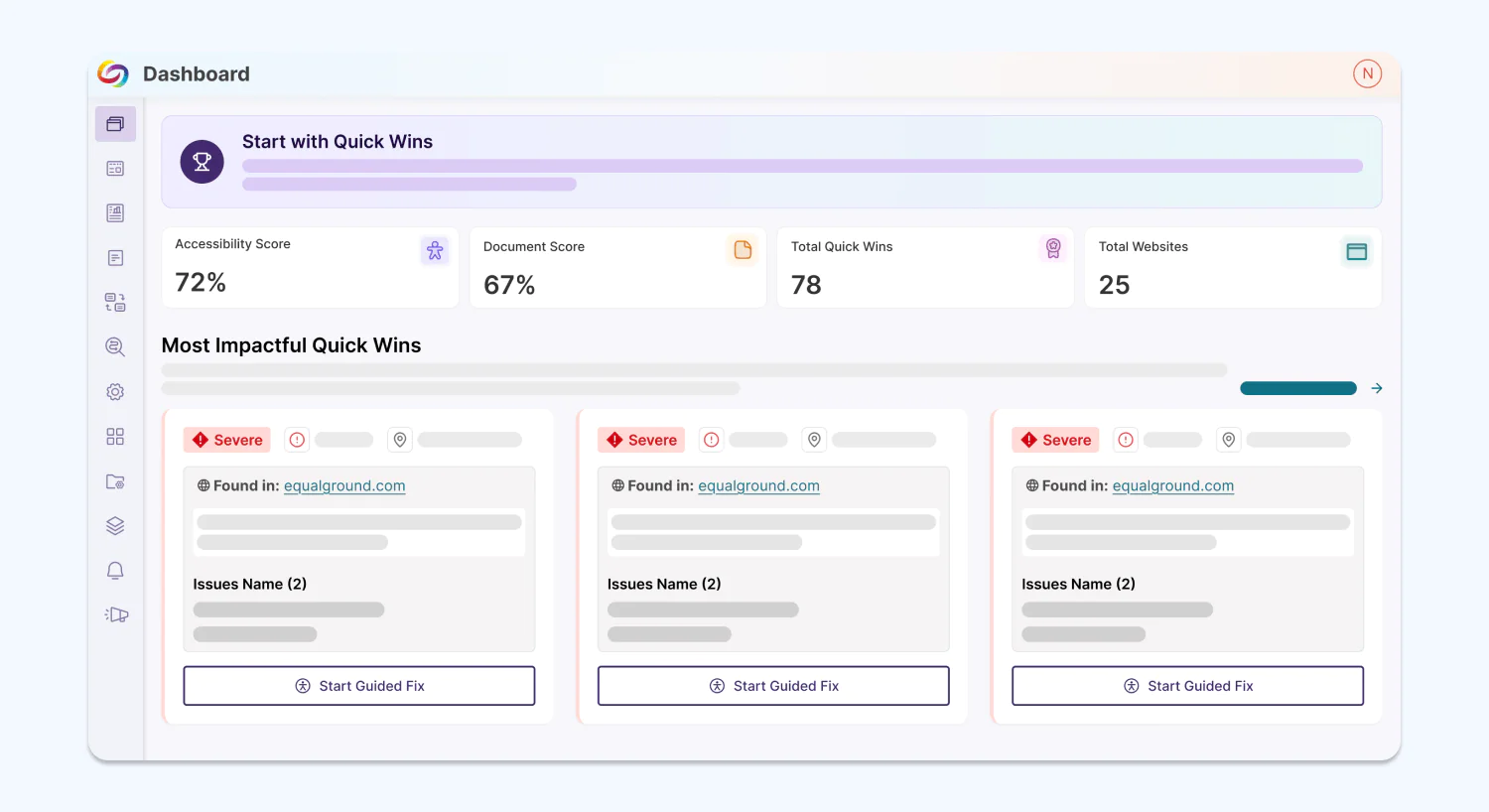The width and height of the screenshot is (1489, 812).
Task: Click the alert circle icon in second card
Action: [712, 440]
